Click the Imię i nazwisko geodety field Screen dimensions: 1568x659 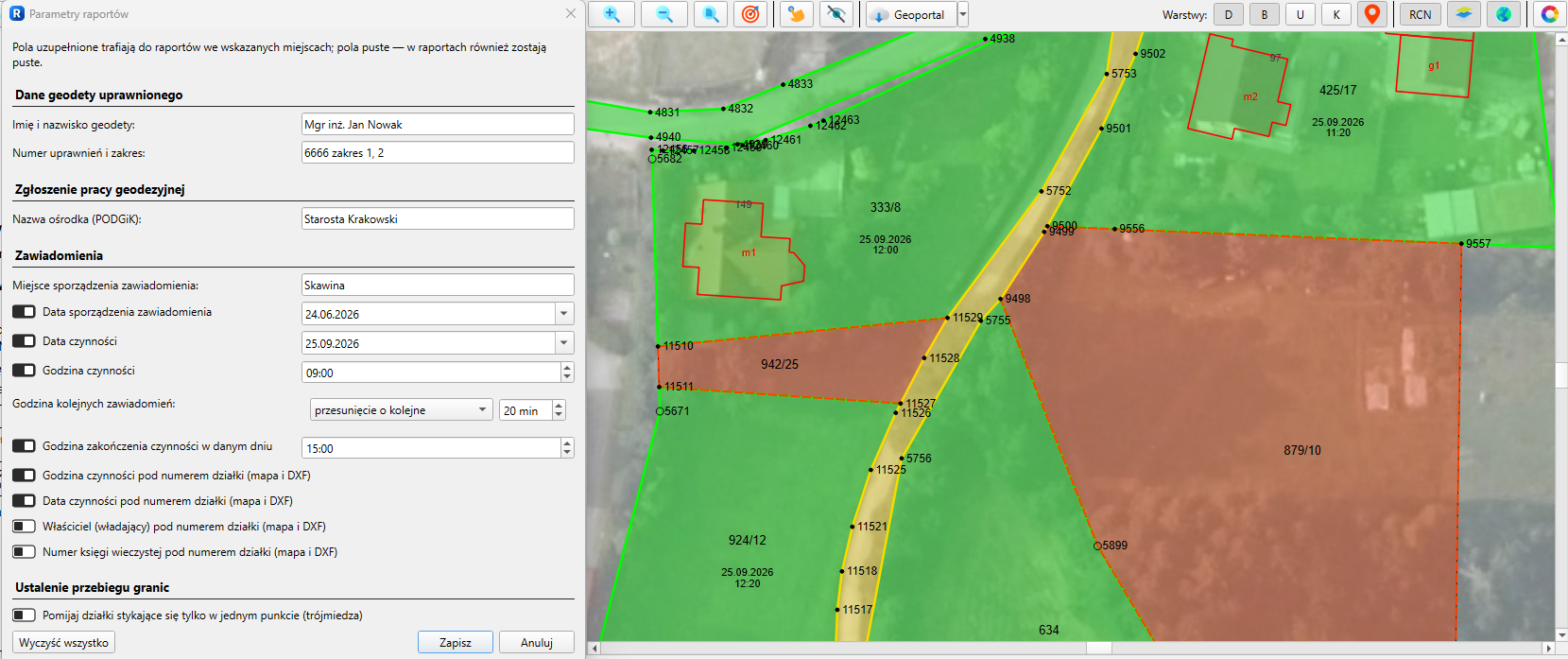(438, 125)
